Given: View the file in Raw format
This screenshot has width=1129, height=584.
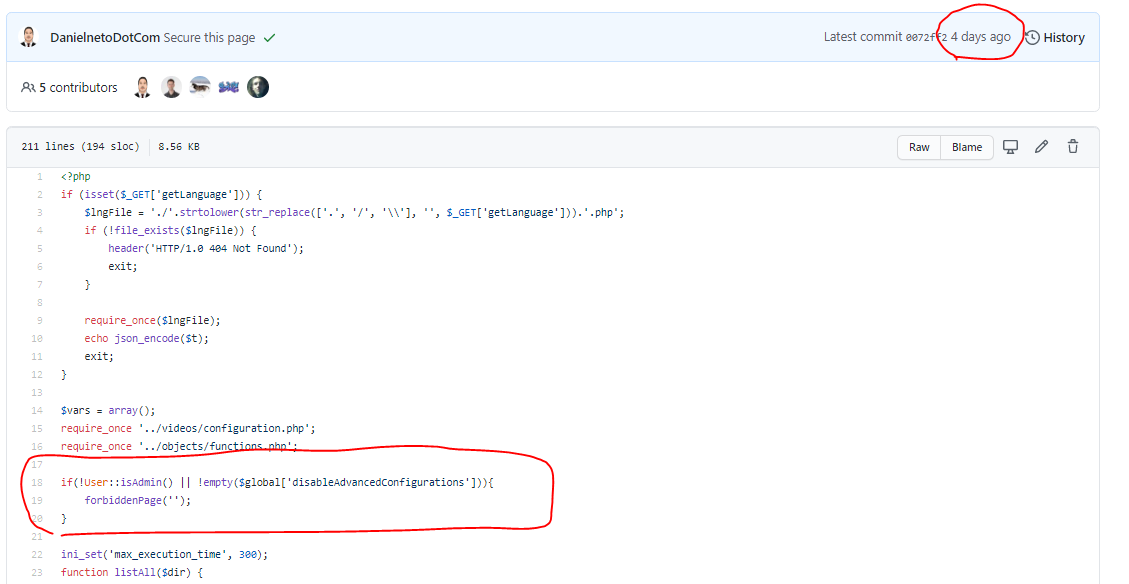Looking at the screenshot, I should click(x=919, y=147).
